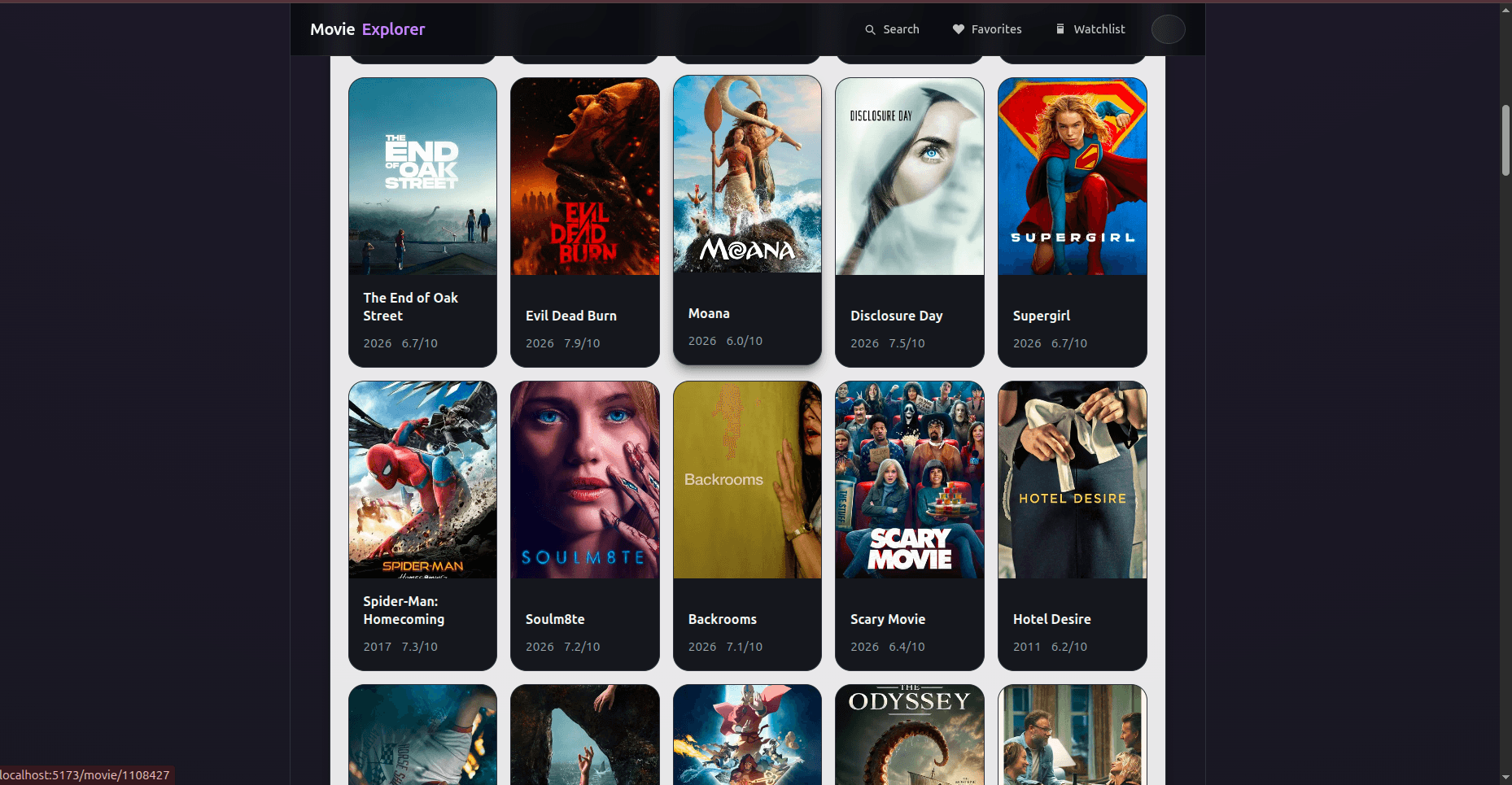Open the Moana movie poster

(747, 174)
